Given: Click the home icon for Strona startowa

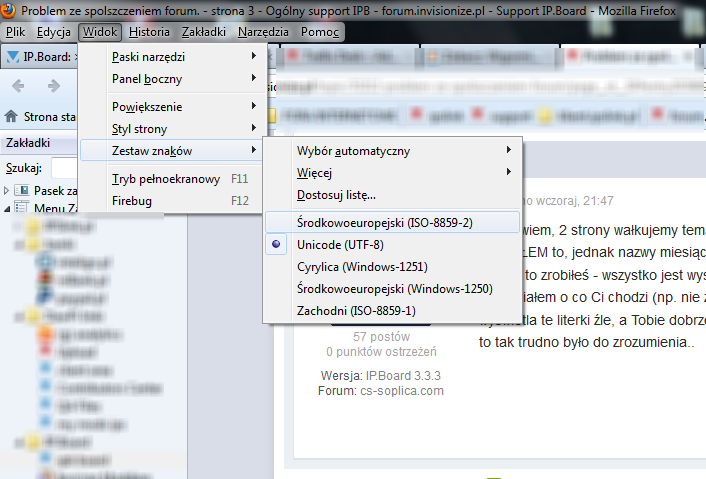Looking at the screenshot, I should 11,117.
